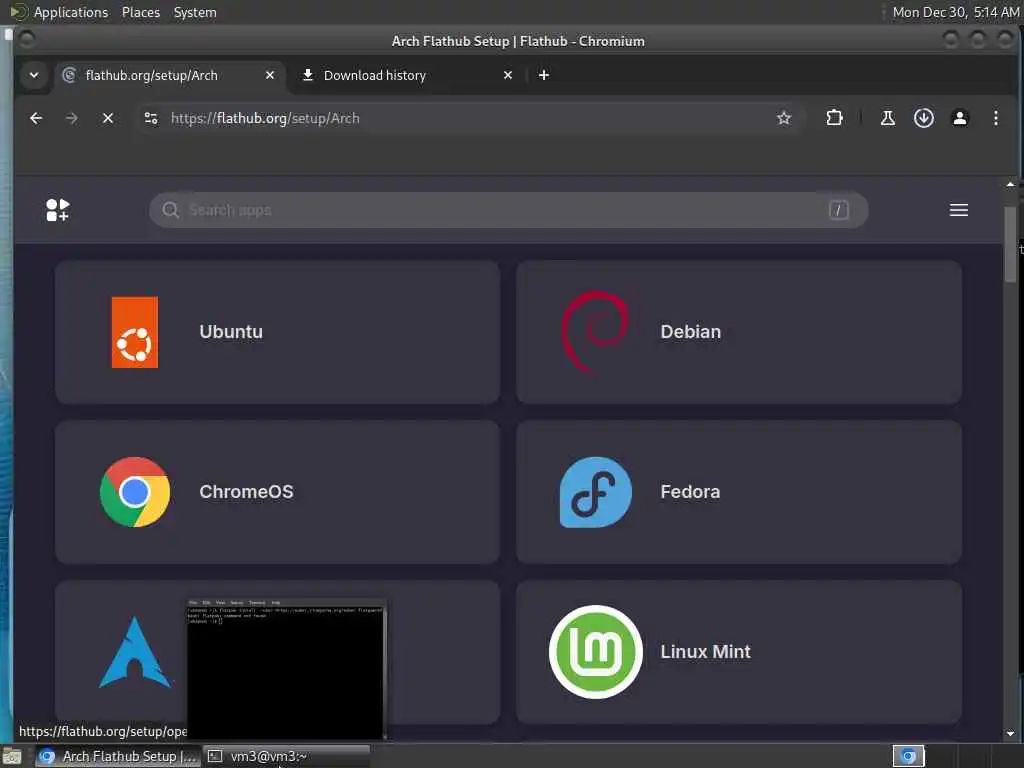Bookmark this page with the star
The image size is (1024, 768).
pos(784,118)
